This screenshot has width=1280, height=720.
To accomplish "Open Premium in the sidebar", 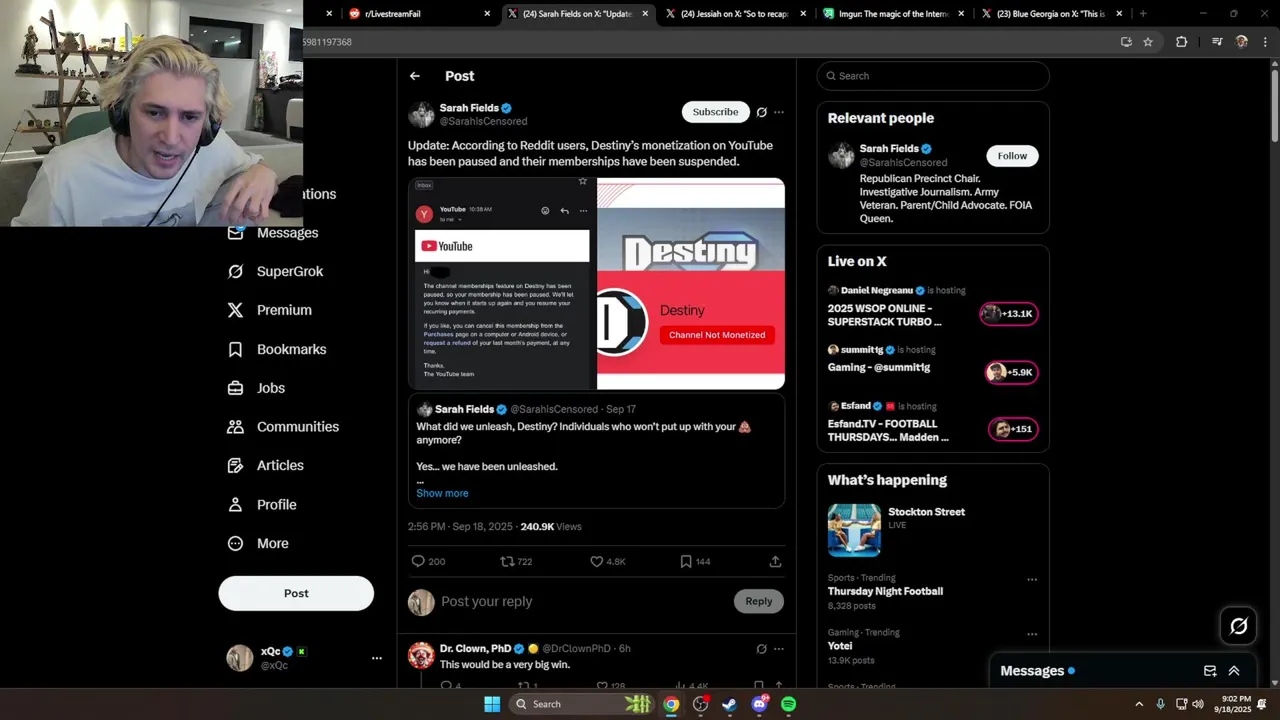I will tap(270, 310).
